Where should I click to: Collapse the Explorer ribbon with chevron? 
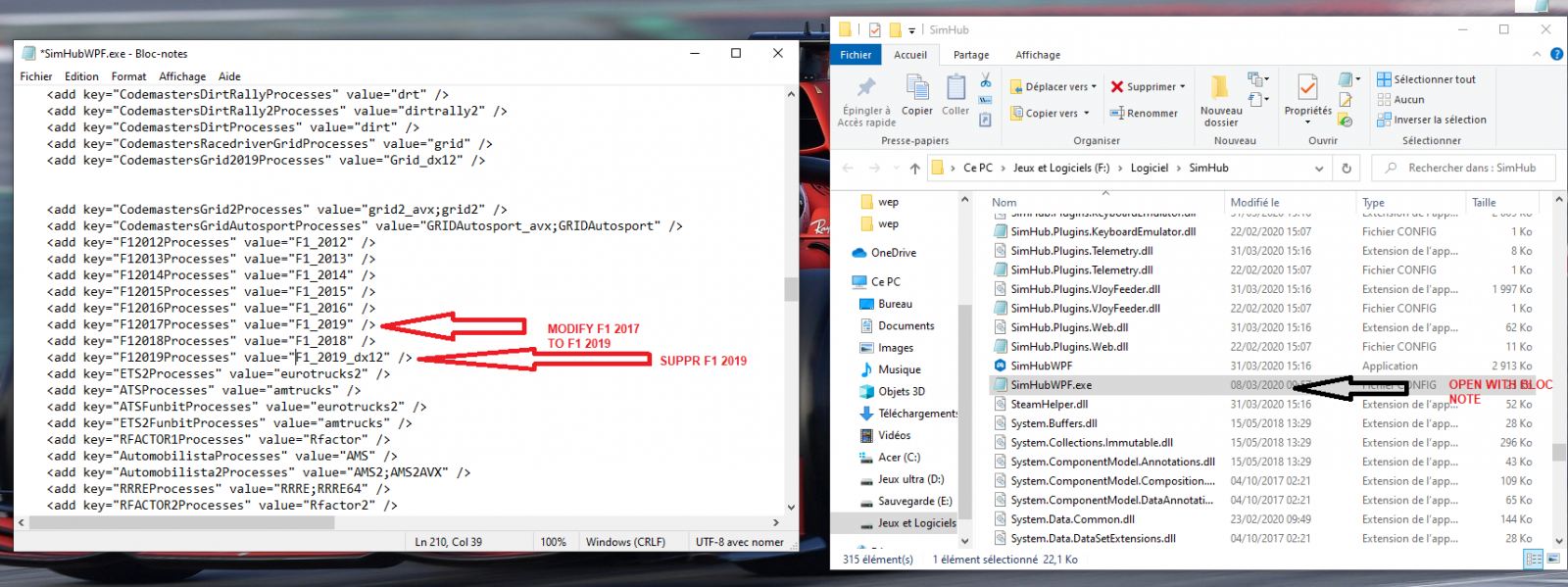tap(1539, 55)
